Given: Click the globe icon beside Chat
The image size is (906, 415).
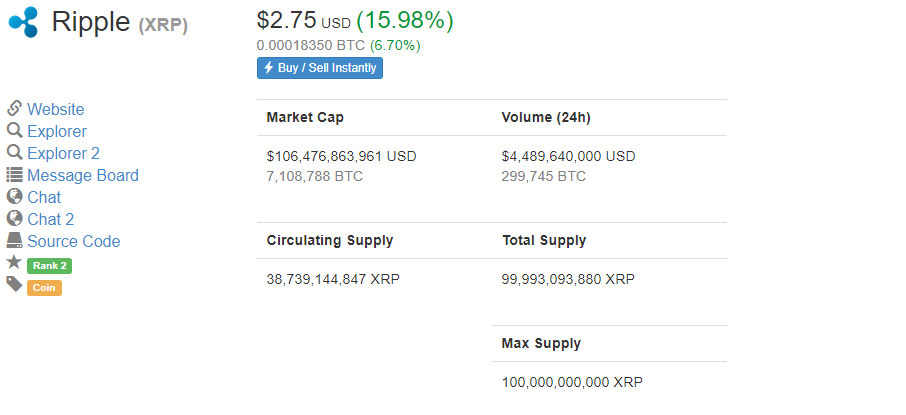Looking at the screenshot, I should point(14,197).
